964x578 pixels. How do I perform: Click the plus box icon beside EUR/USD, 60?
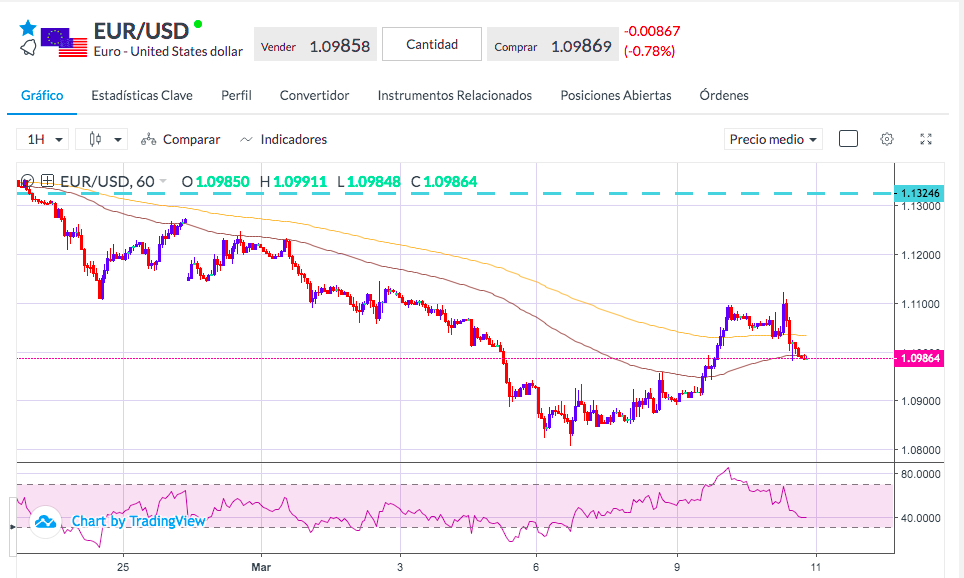[x=47, y=181]
